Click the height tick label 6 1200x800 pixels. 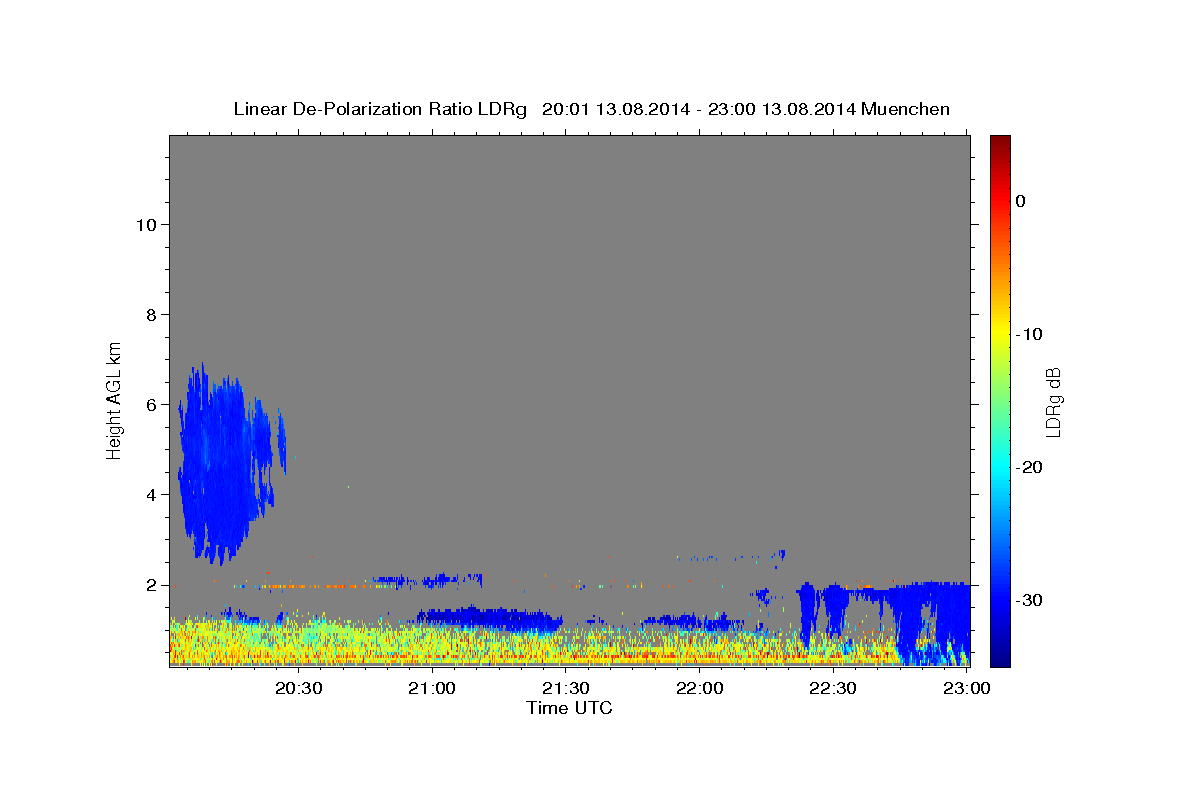(150, 405)
